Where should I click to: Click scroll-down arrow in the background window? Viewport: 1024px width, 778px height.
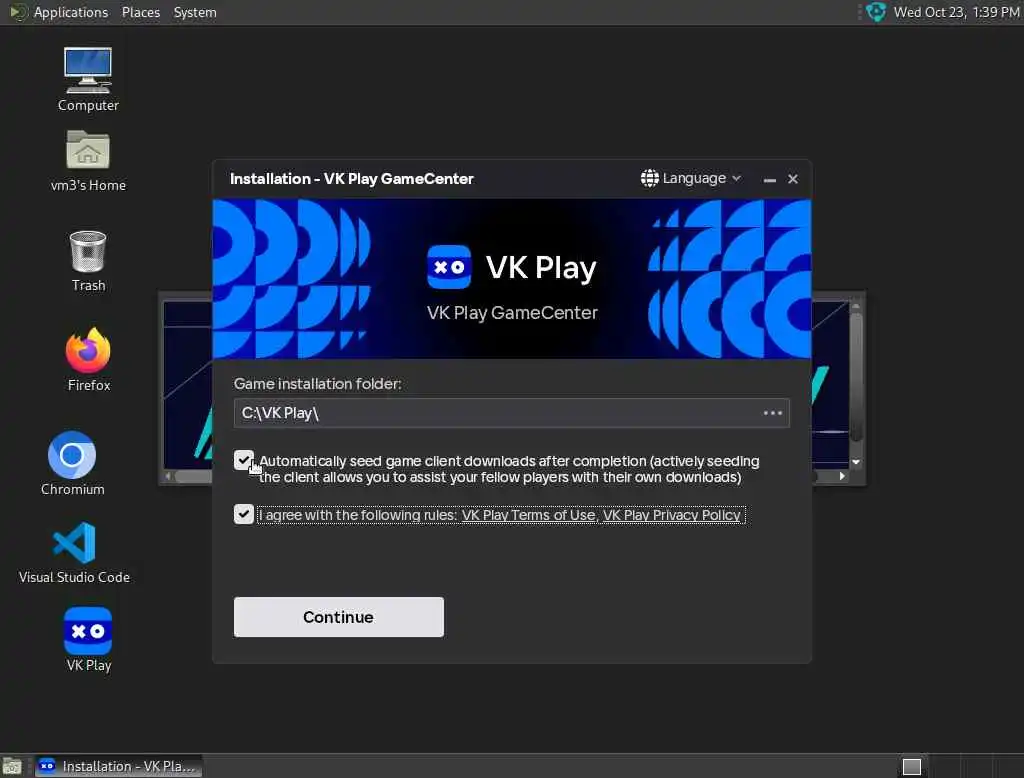point(856,462)
